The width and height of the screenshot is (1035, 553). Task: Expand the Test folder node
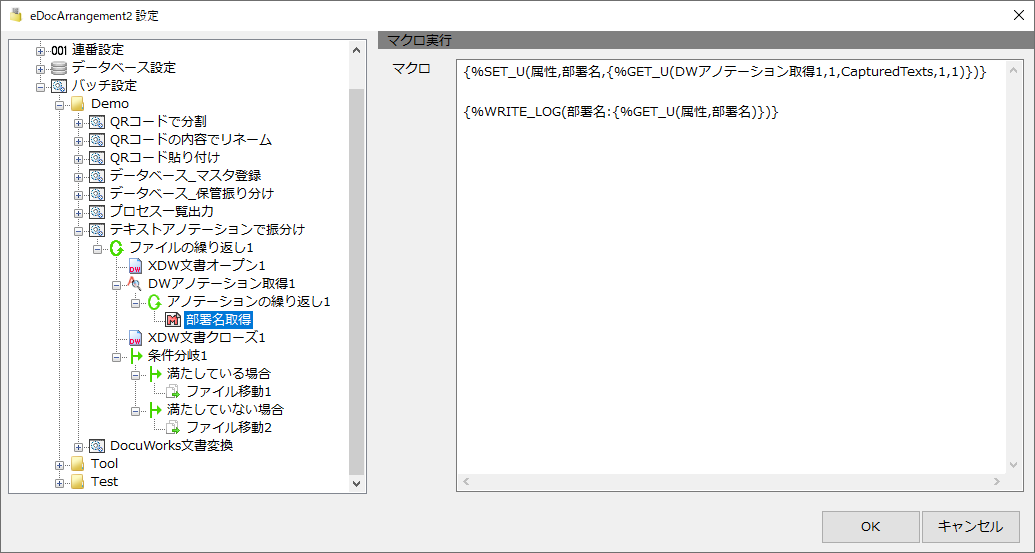click(59, 482)
